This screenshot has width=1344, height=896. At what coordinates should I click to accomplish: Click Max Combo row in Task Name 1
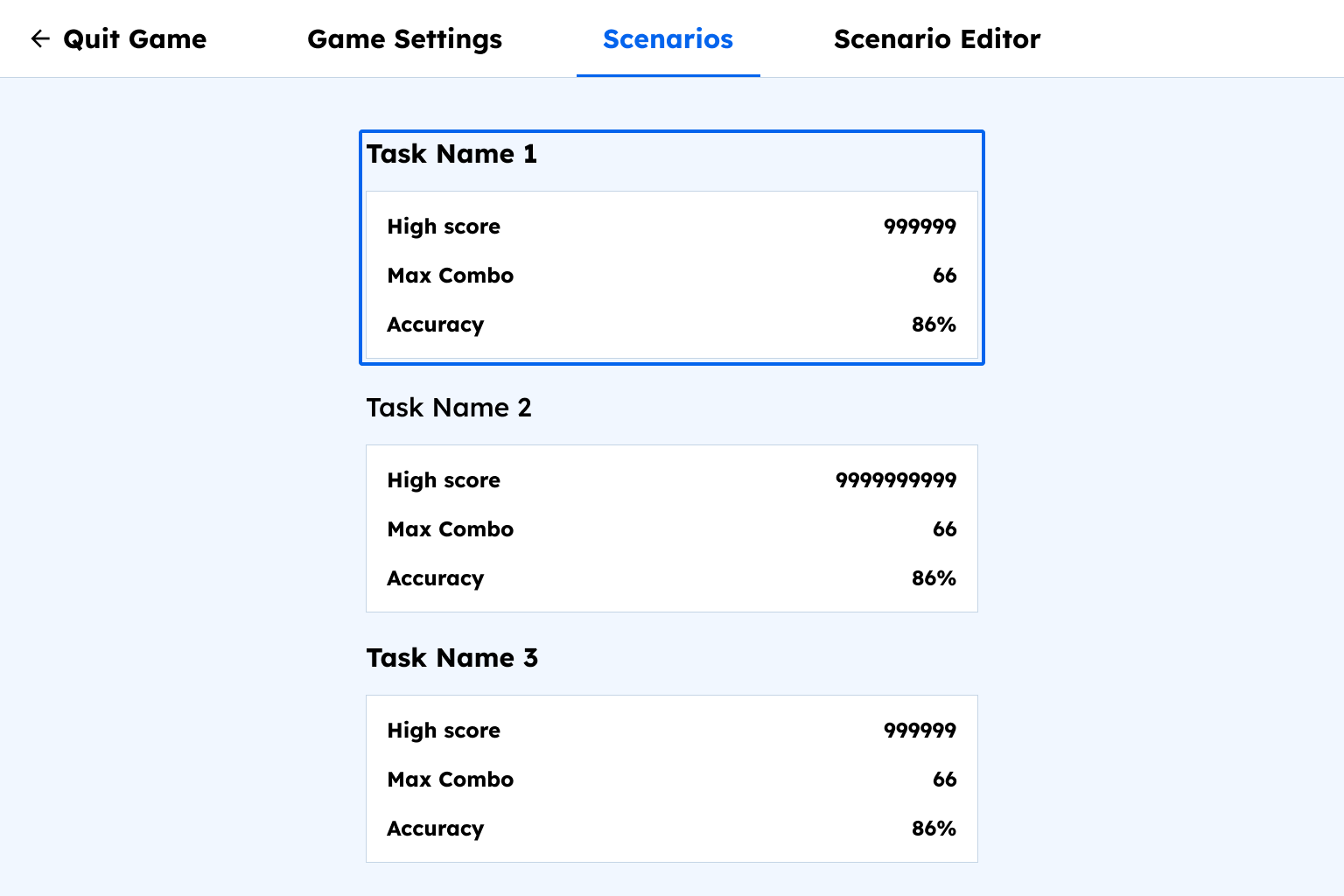click(672, 276)
